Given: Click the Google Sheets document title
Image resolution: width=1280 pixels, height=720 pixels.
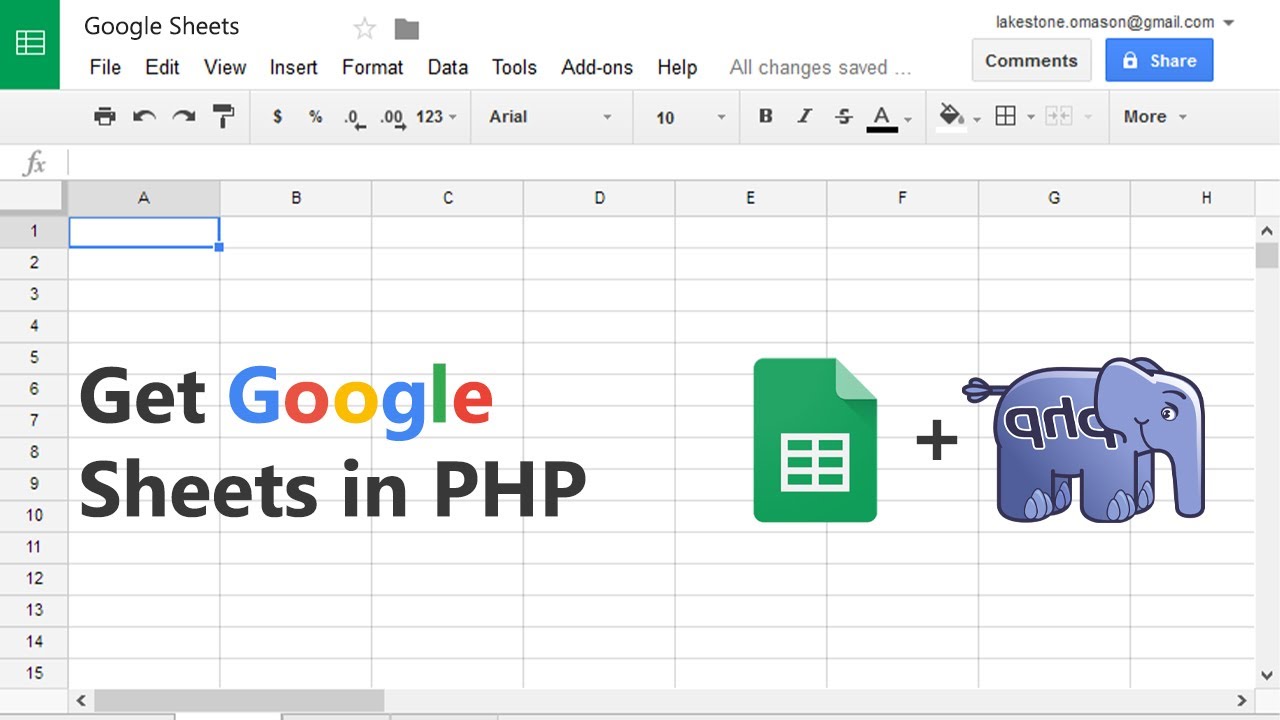Looking at the screenshot, I should click(161, 27).
